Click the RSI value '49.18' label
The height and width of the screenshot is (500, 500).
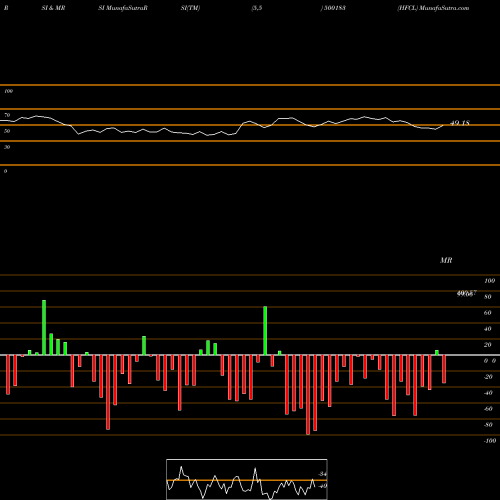pos(460,123)
